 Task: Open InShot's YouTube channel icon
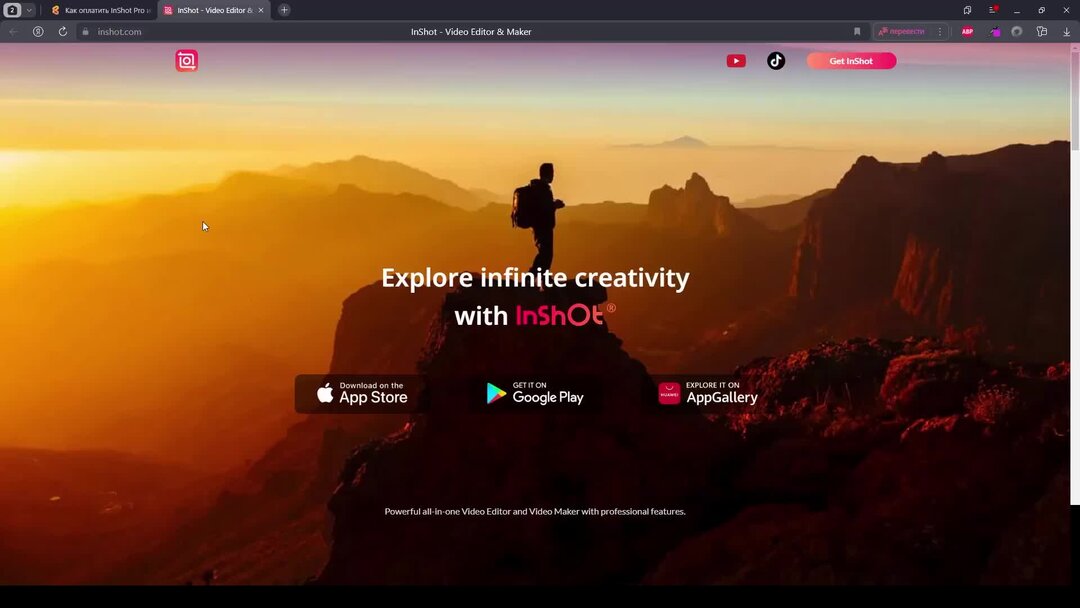coord(736,61)
